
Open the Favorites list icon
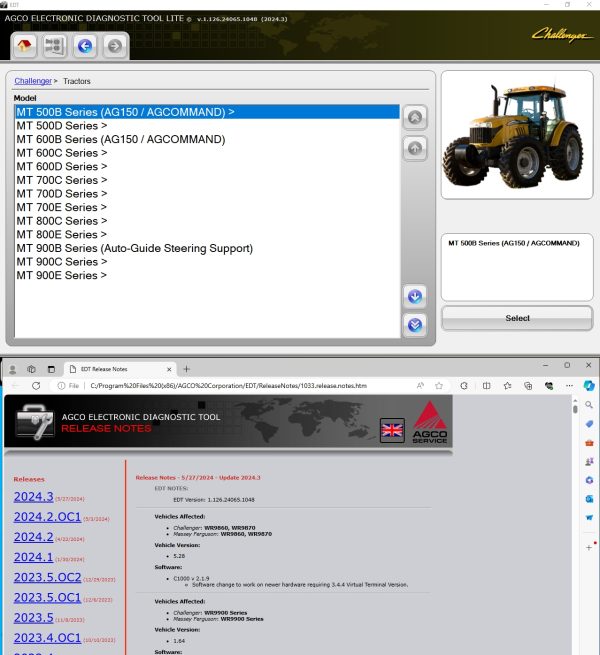click(507, 386)
